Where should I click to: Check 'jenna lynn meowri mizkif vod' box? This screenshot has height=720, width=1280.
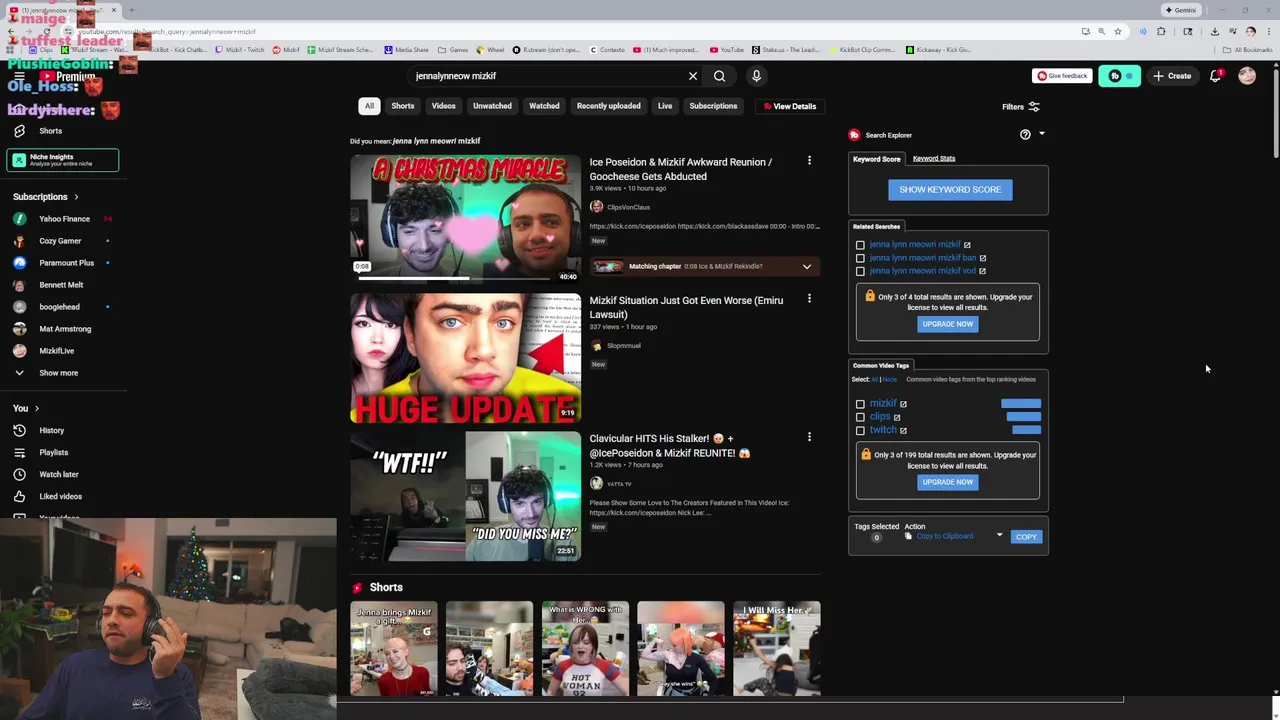860,271
